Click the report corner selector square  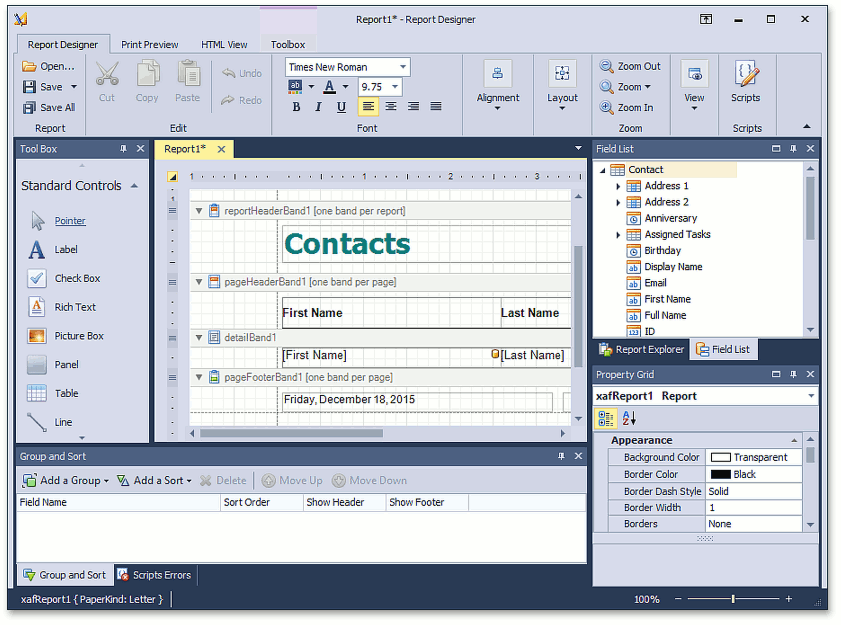[173, 177]
